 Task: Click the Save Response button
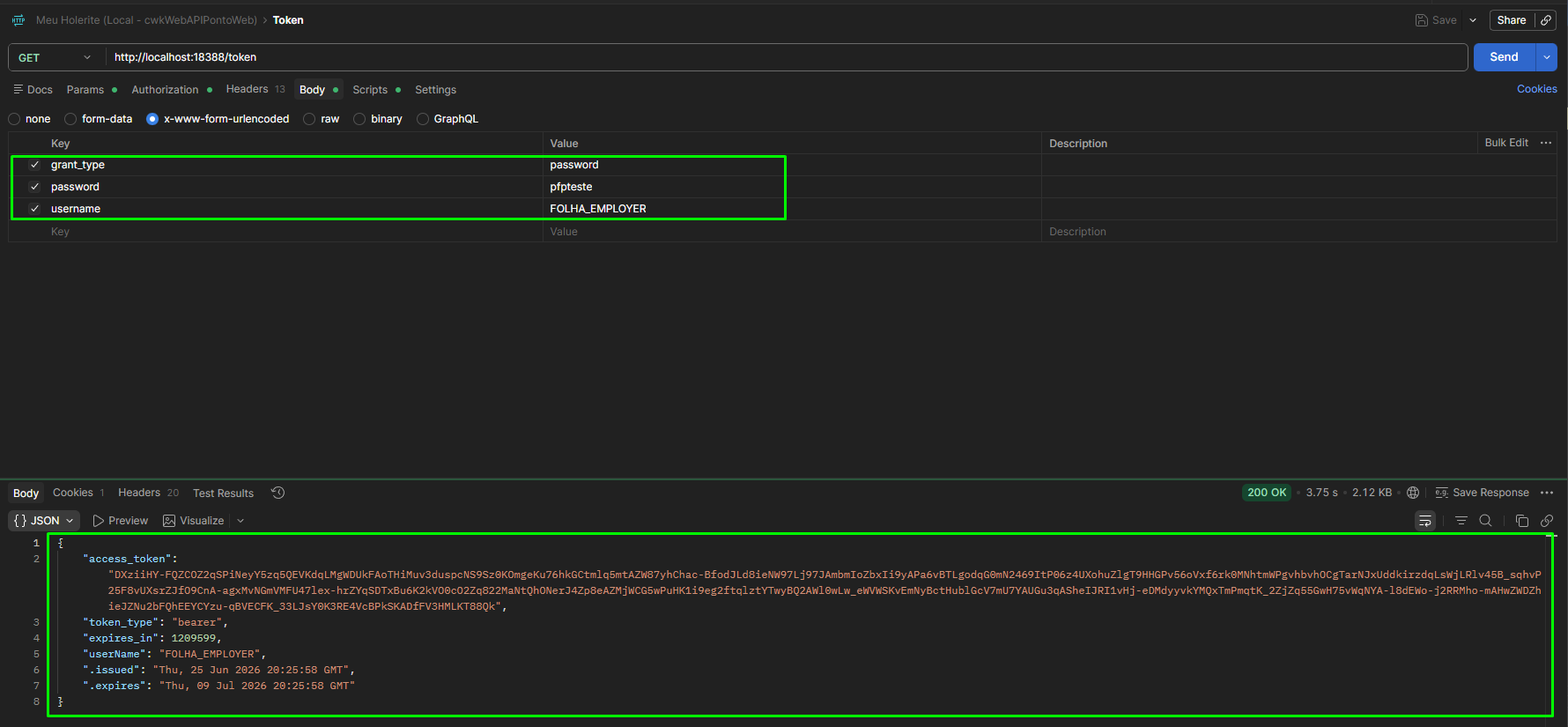[1482, 493]
